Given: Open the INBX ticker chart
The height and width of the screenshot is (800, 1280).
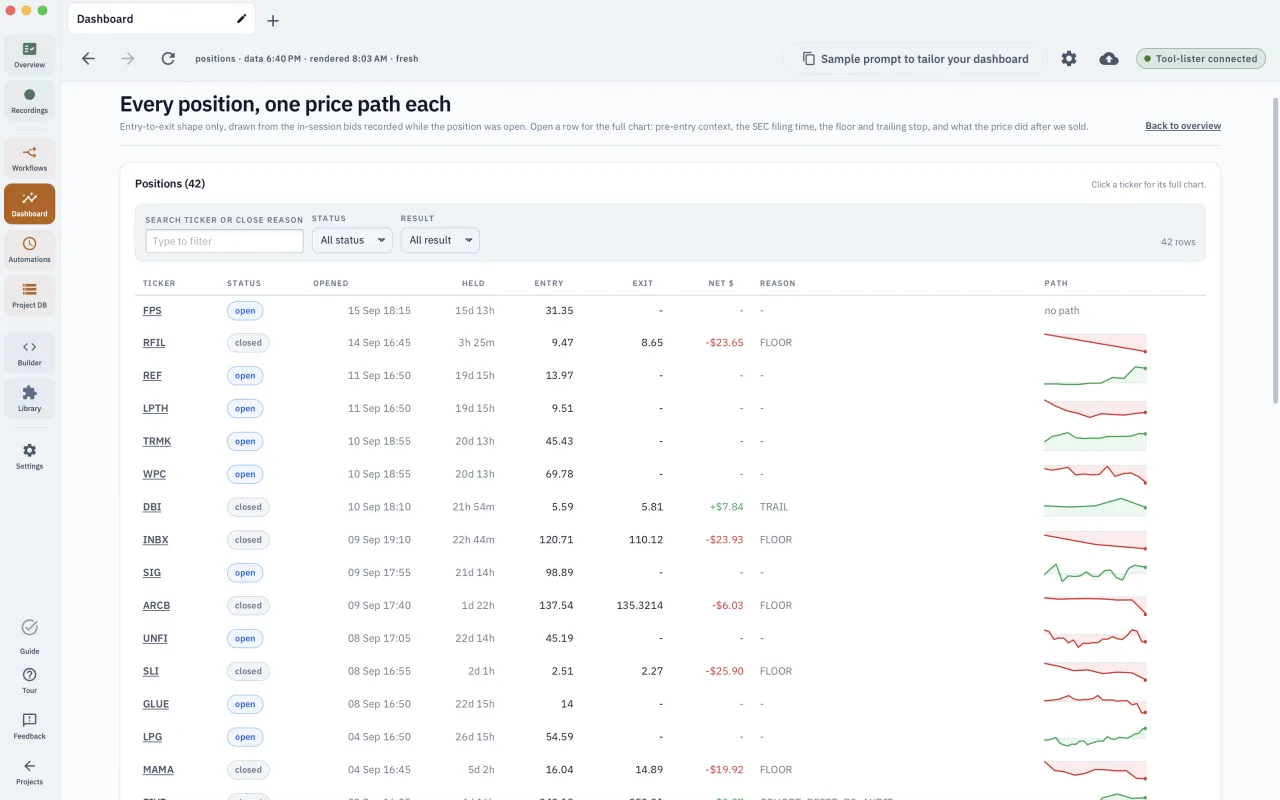Looking at the screenshot, I should 156,540.
